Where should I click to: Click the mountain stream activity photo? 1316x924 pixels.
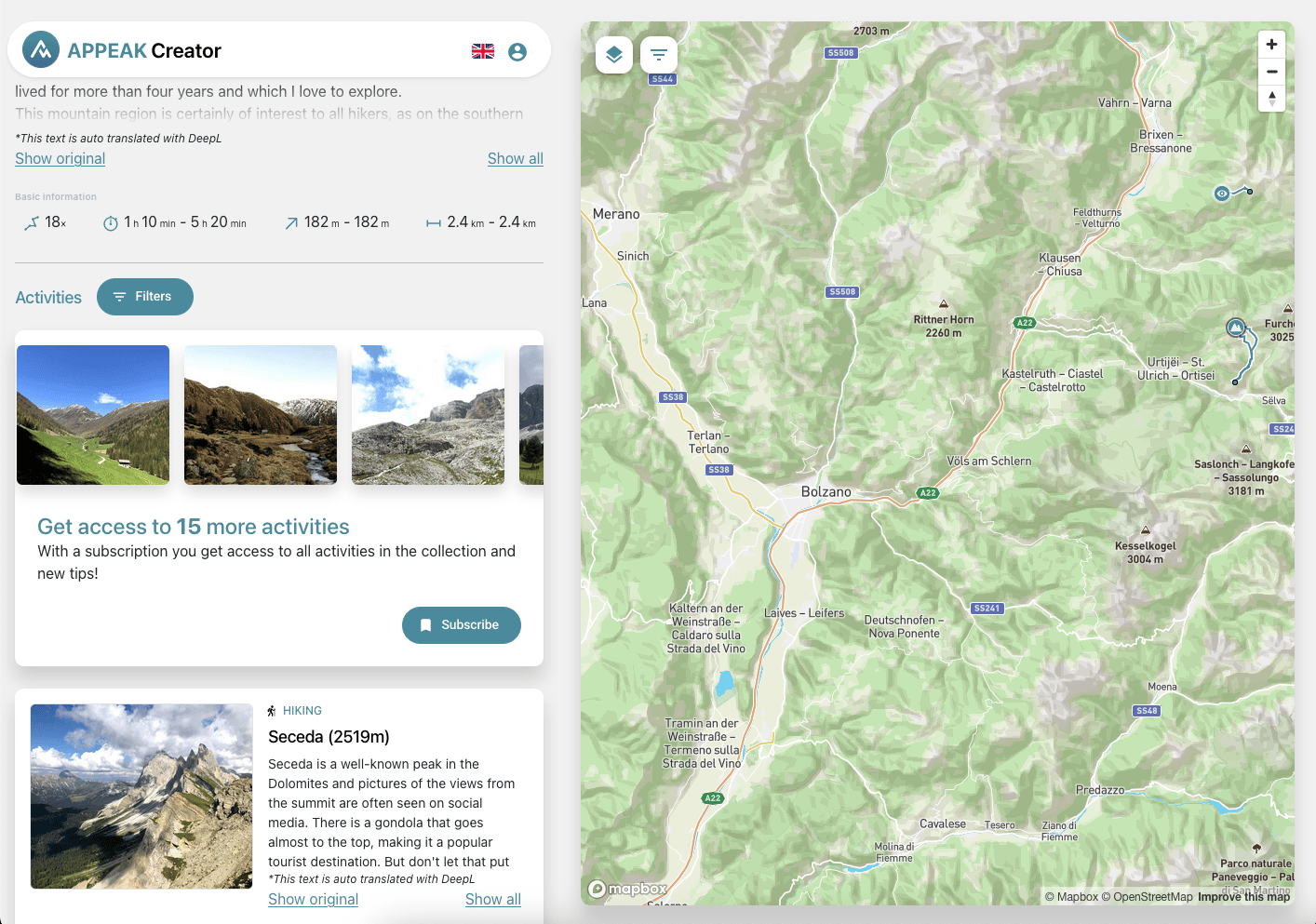[260, 415]
